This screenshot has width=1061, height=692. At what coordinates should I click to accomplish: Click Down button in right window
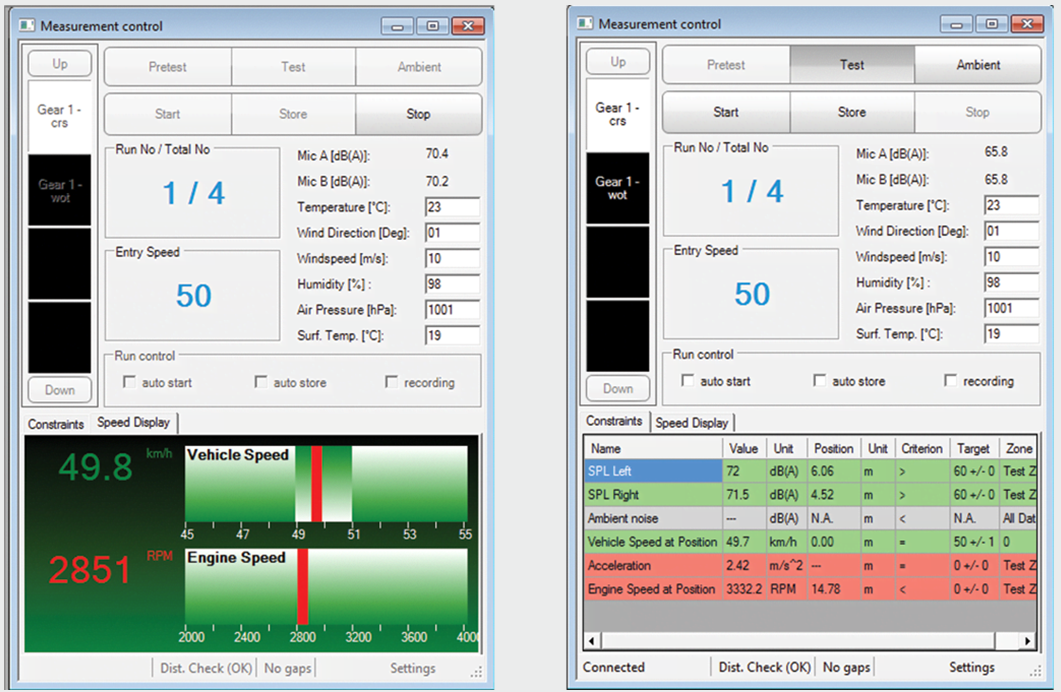[x=618, y=389]
